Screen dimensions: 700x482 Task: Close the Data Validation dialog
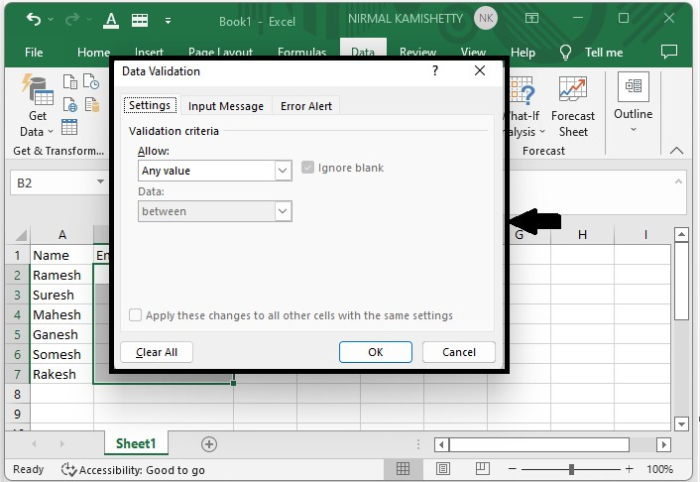tap(480, 71)
